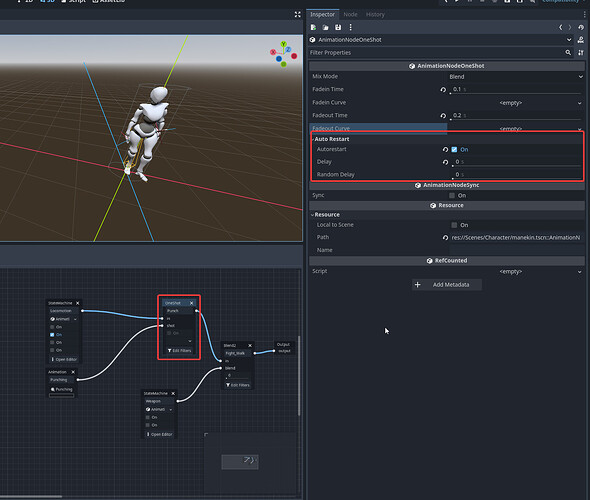This screenshot has height=500, width=590.
Task: Expand the Fadein Curve empty dropdown
Action: point(515,103)
